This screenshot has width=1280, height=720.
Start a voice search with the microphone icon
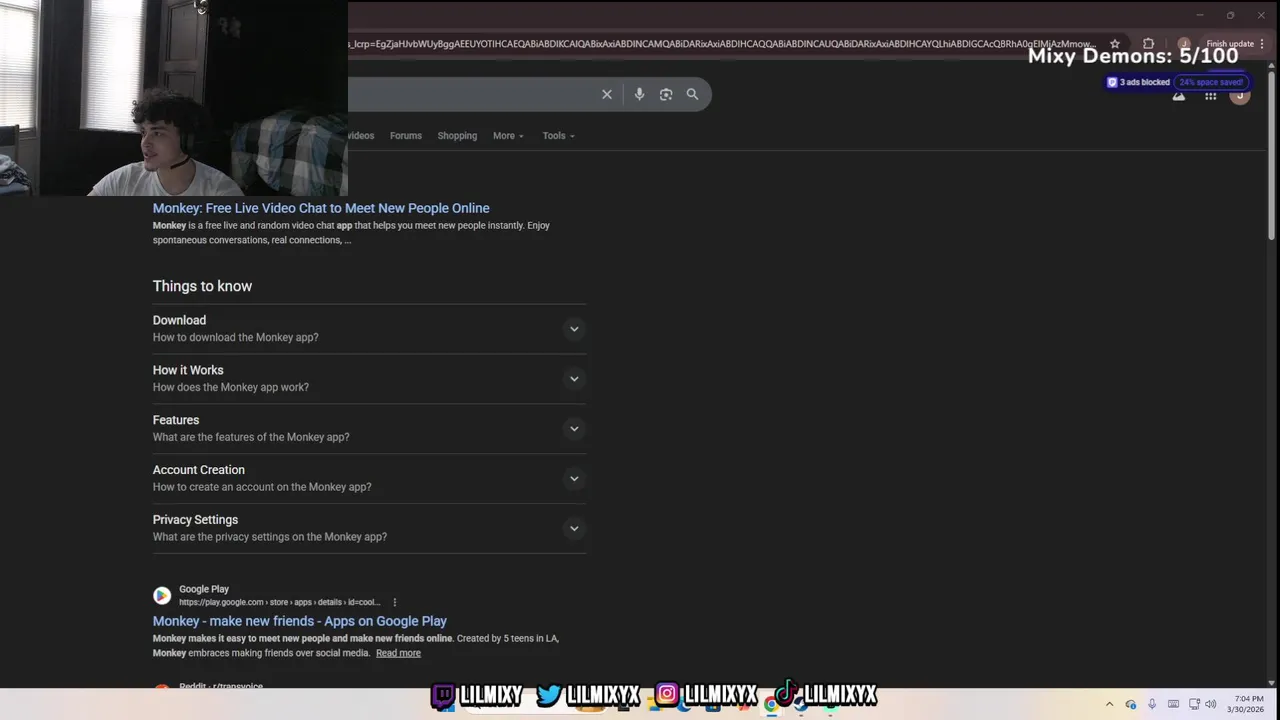point(639,94)
